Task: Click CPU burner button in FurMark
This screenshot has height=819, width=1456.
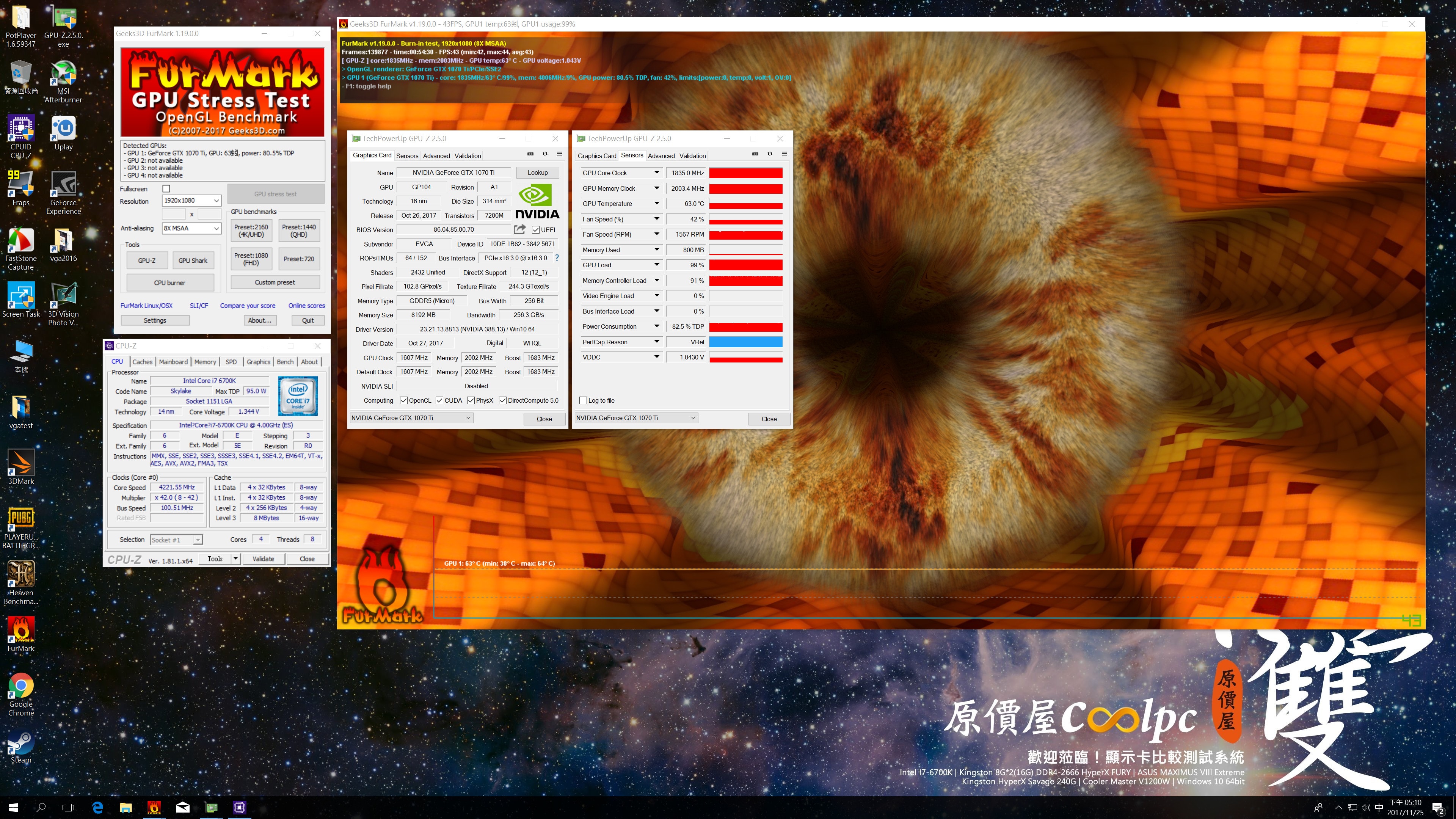Action: point(169,282)
